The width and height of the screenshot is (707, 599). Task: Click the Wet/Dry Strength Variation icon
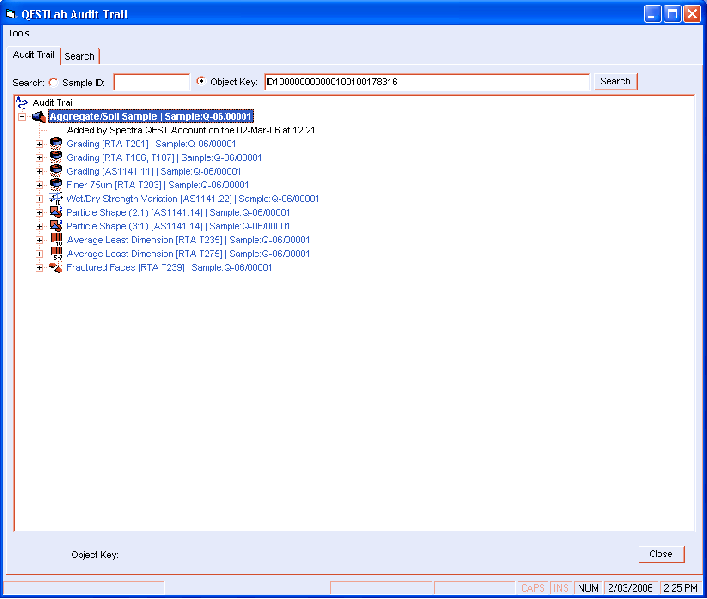click(56, 198)
